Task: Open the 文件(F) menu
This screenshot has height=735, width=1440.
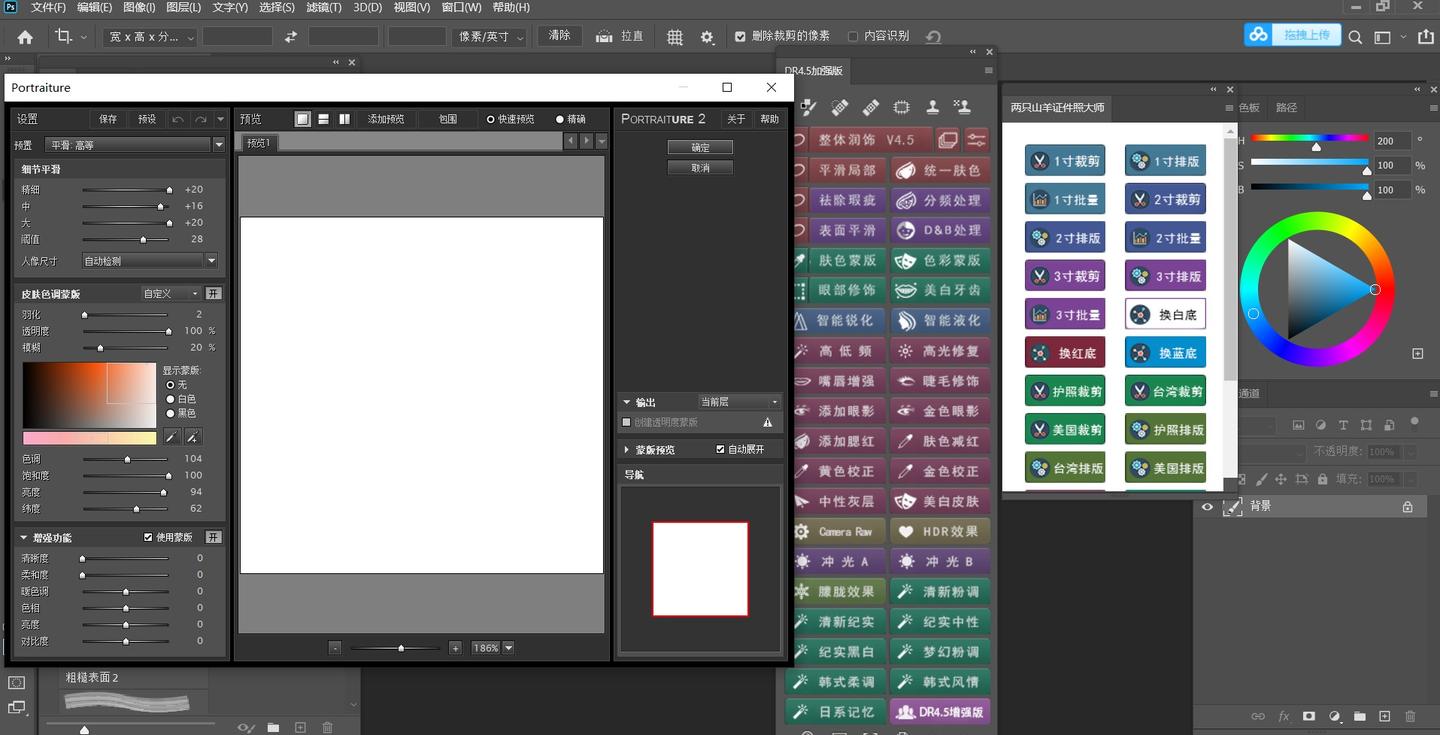Action: [48, 7]
